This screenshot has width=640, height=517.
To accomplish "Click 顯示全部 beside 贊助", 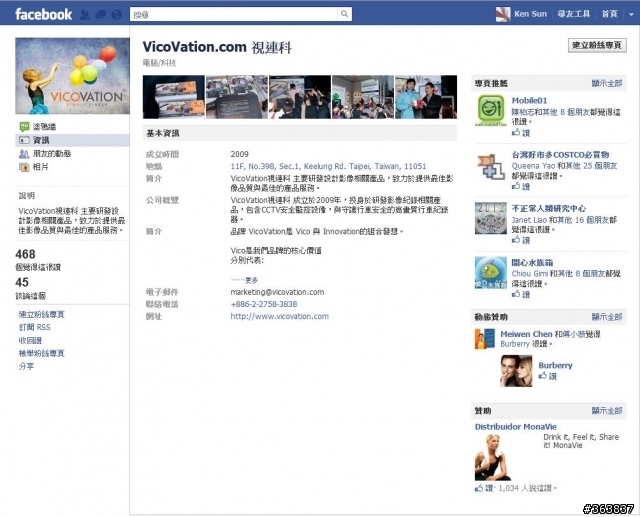I will [607, 411].
